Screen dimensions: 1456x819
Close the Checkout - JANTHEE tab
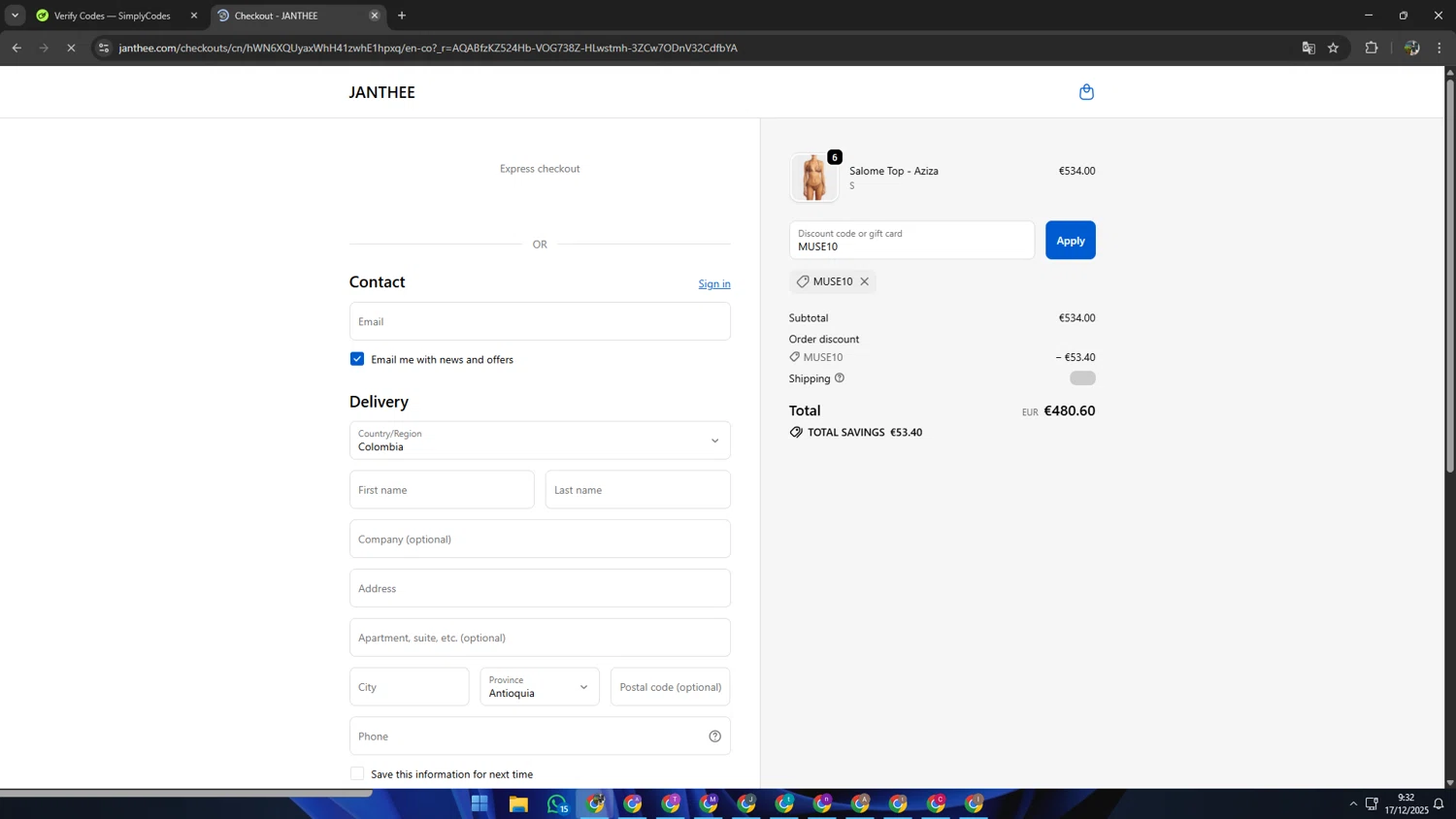tap(375, 16)
